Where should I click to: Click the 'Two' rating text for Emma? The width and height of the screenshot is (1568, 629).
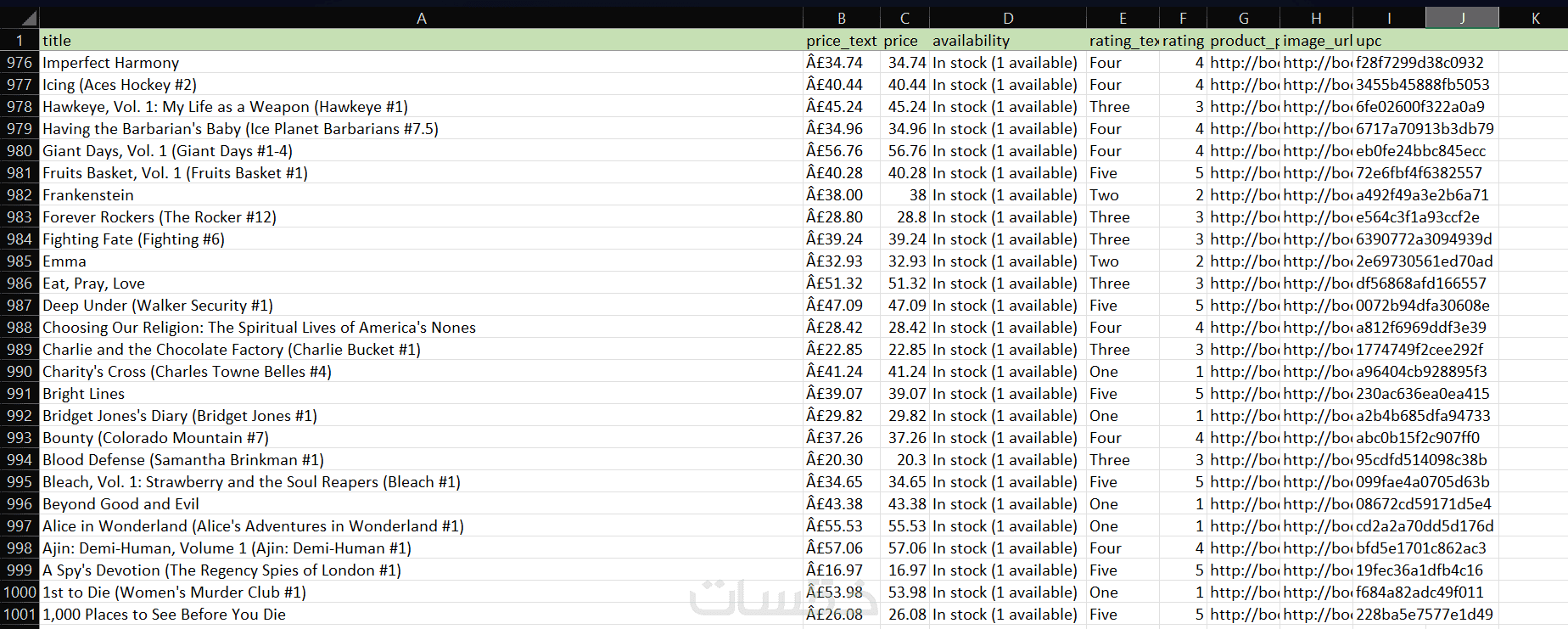click(1122, 261)
